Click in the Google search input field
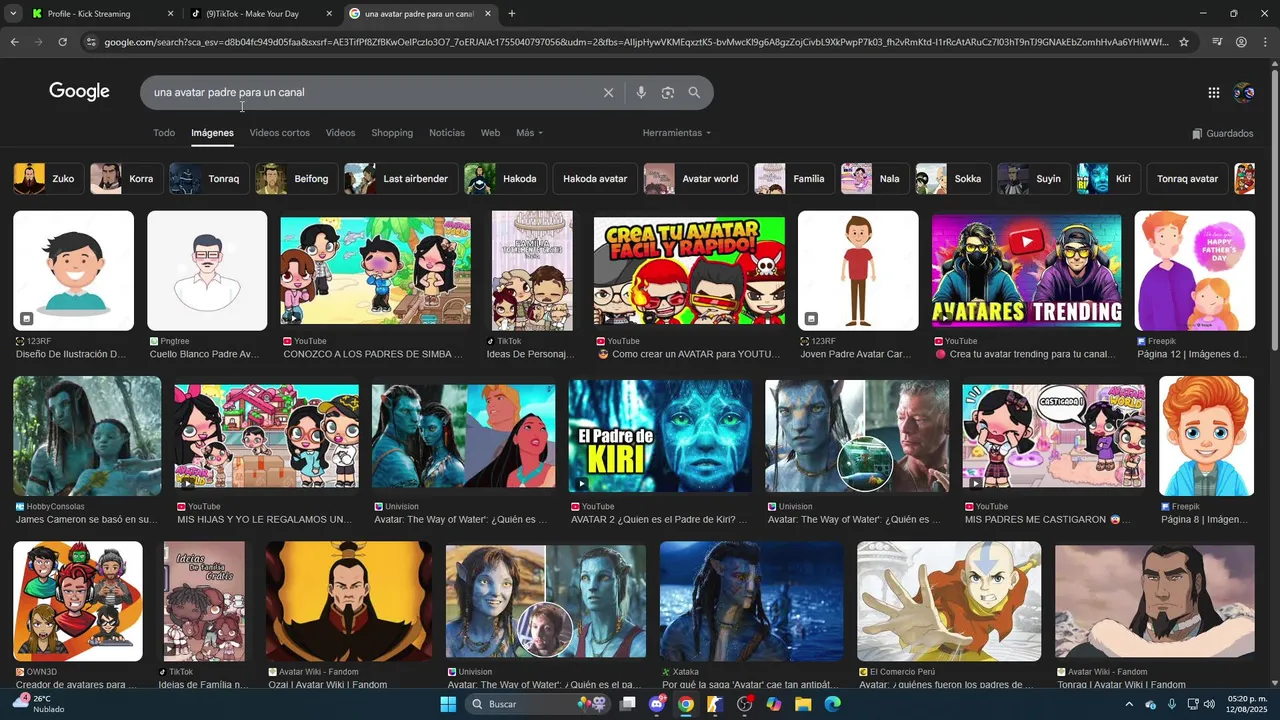1280x720 pixels. (x=370, y=93)
